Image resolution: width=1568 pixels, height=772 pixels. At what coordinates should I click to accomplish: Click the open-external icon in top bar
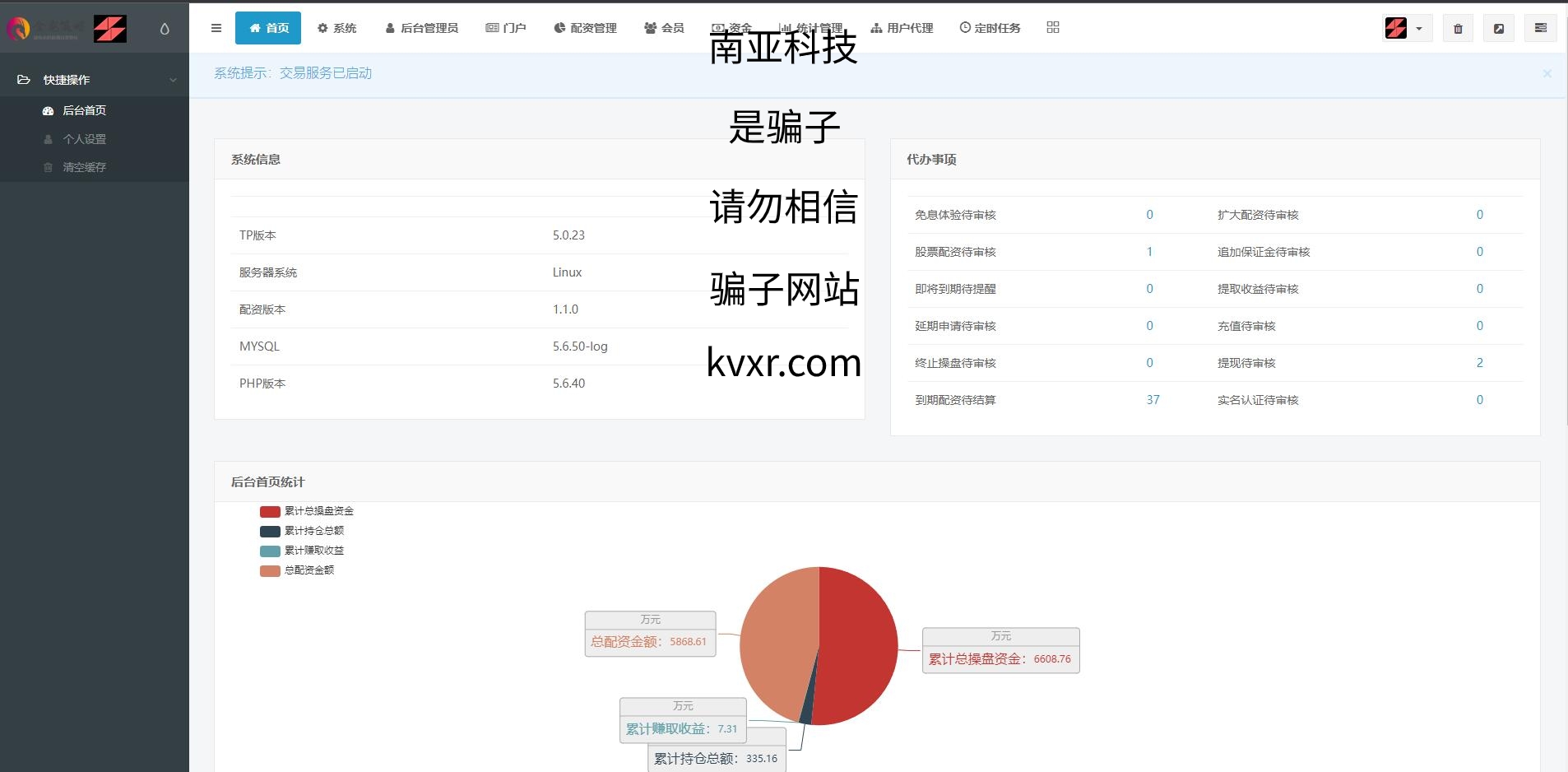pyautogui.click(x=1499, y=29)
